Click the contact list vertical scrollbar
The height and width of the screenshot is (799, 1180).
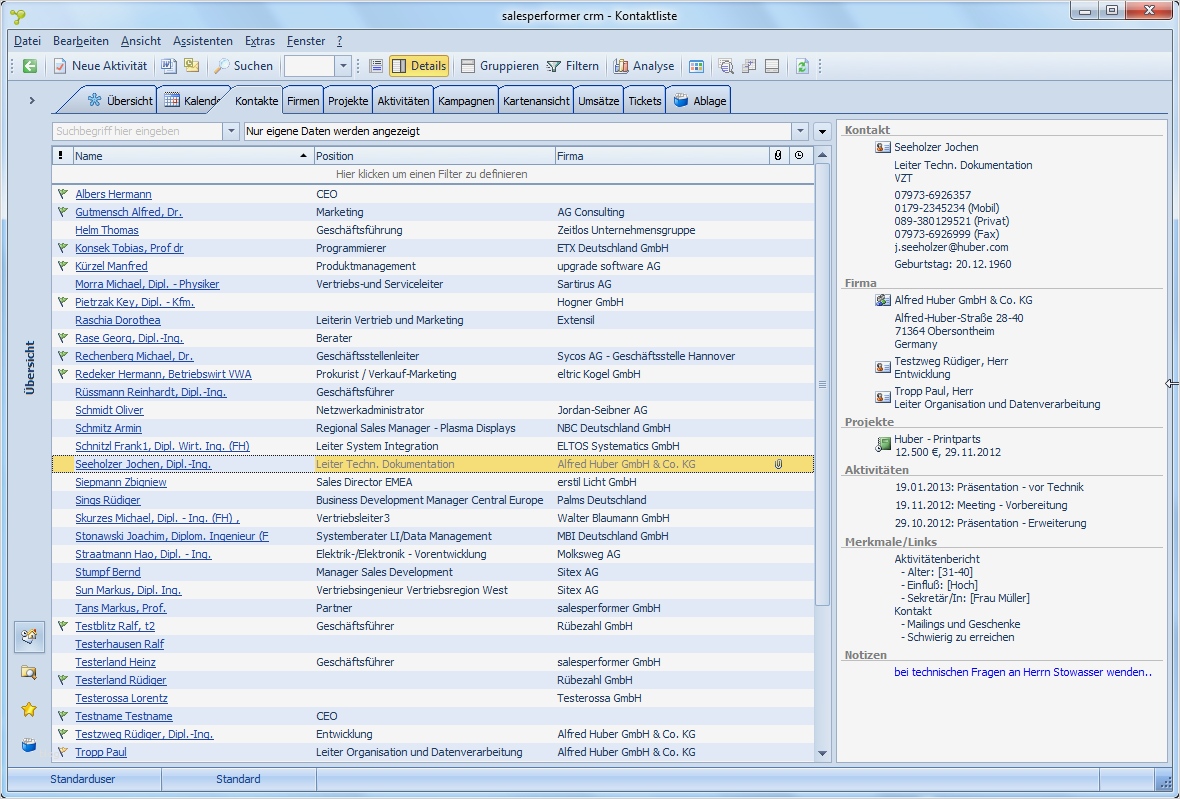pos(822,384)
